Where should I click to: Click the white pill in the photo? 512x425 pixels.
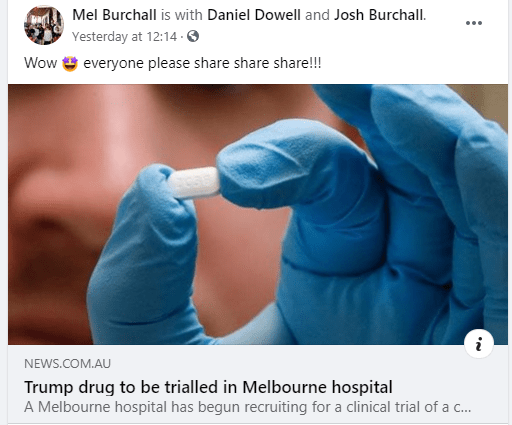194,183
